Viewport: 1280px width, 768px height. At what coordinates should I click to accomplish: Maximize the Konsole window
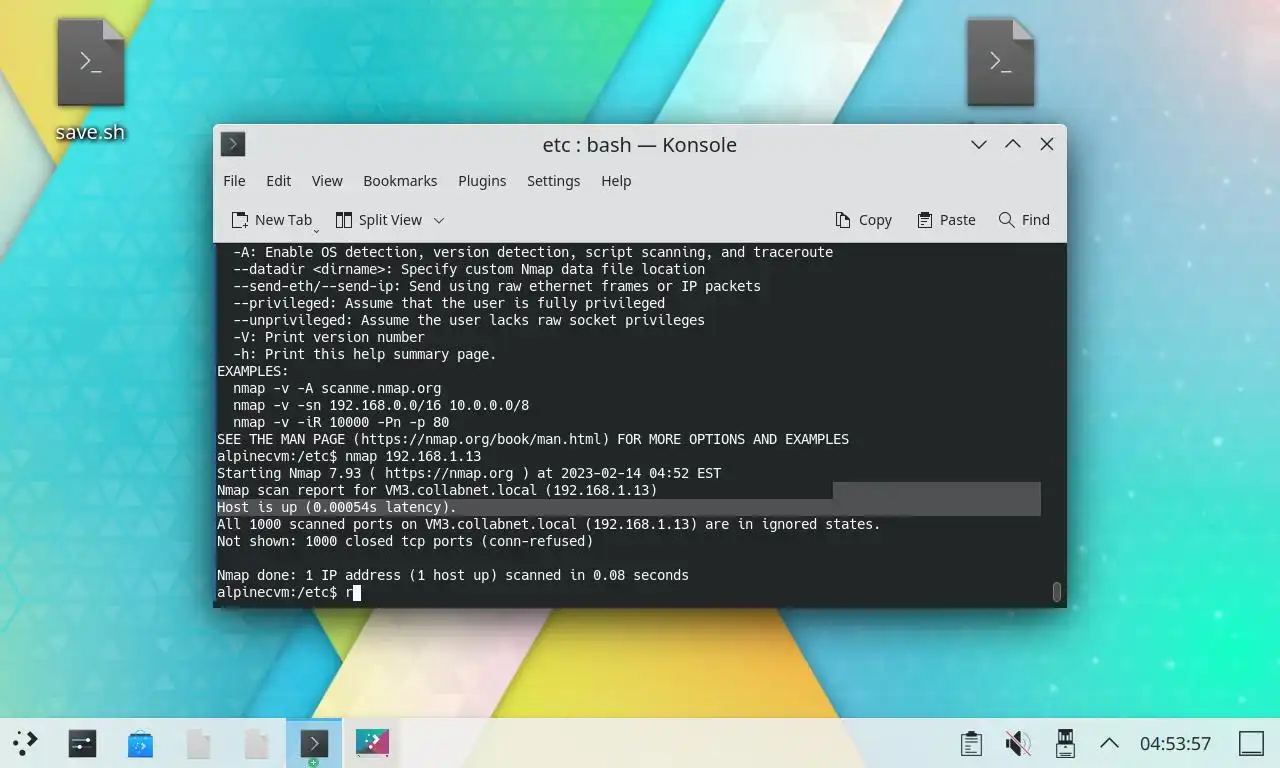[x=1013, y=144]
